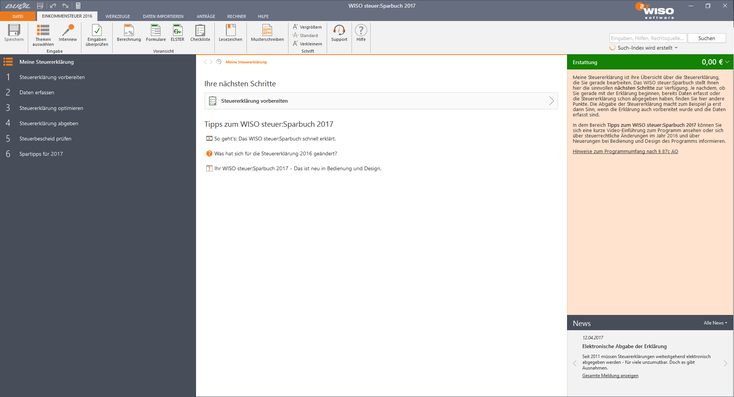Open the Steuererklärung vorbereiten next-step row
Viewport: 734px width, 397px height.
tap(381, 101)
